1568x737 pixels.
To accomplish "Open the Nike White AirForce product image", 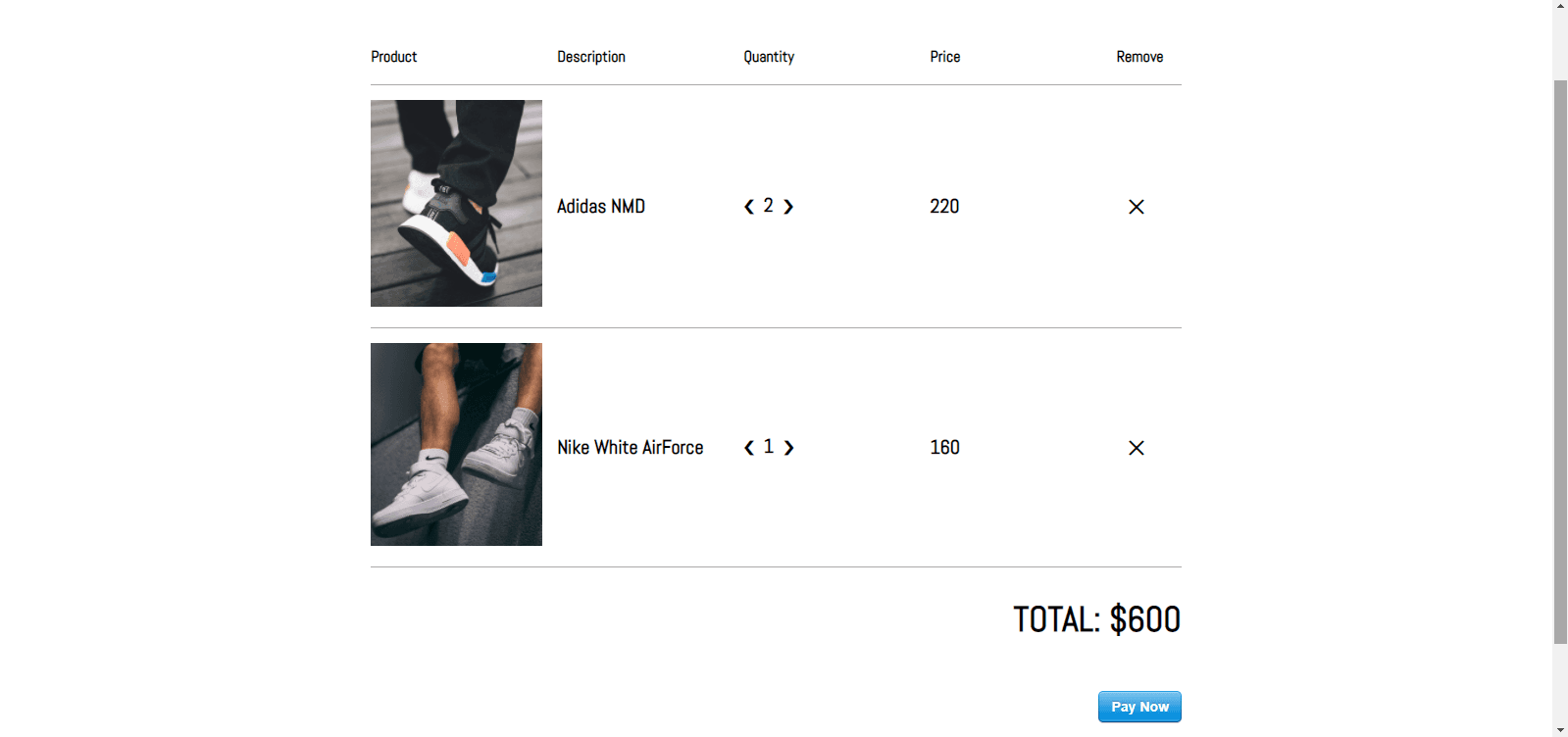I will (456, 444).
